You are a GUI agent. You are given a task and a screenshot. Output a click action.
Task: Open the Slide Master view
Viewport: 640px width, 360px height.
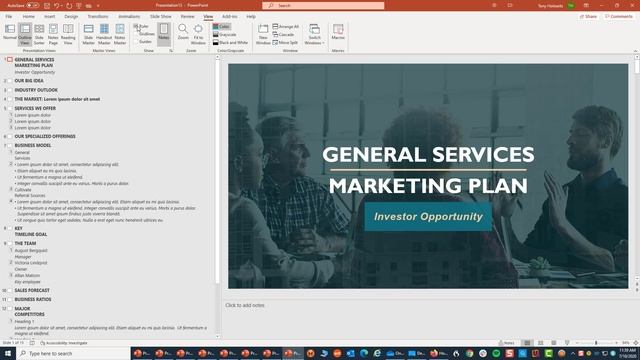pyautogui.click(x=89, y=34)
